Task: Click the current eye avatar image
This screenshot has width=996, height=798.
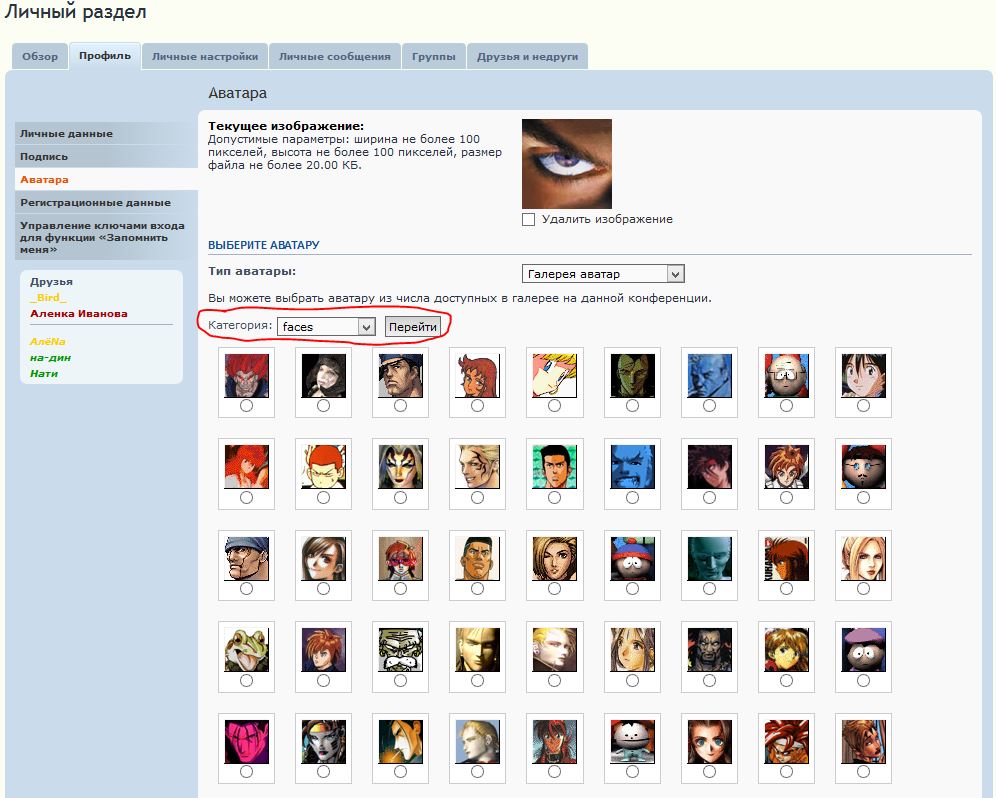Action: tap(566, 163)
